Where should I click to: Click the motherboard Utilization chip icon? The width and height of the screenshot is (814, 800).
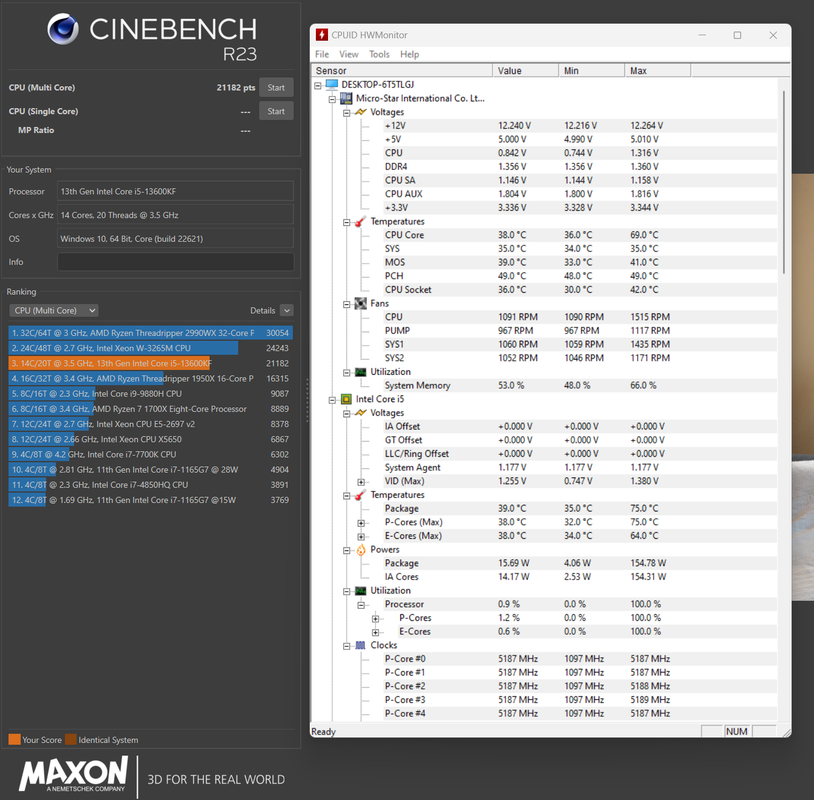[x=360, y=372]
